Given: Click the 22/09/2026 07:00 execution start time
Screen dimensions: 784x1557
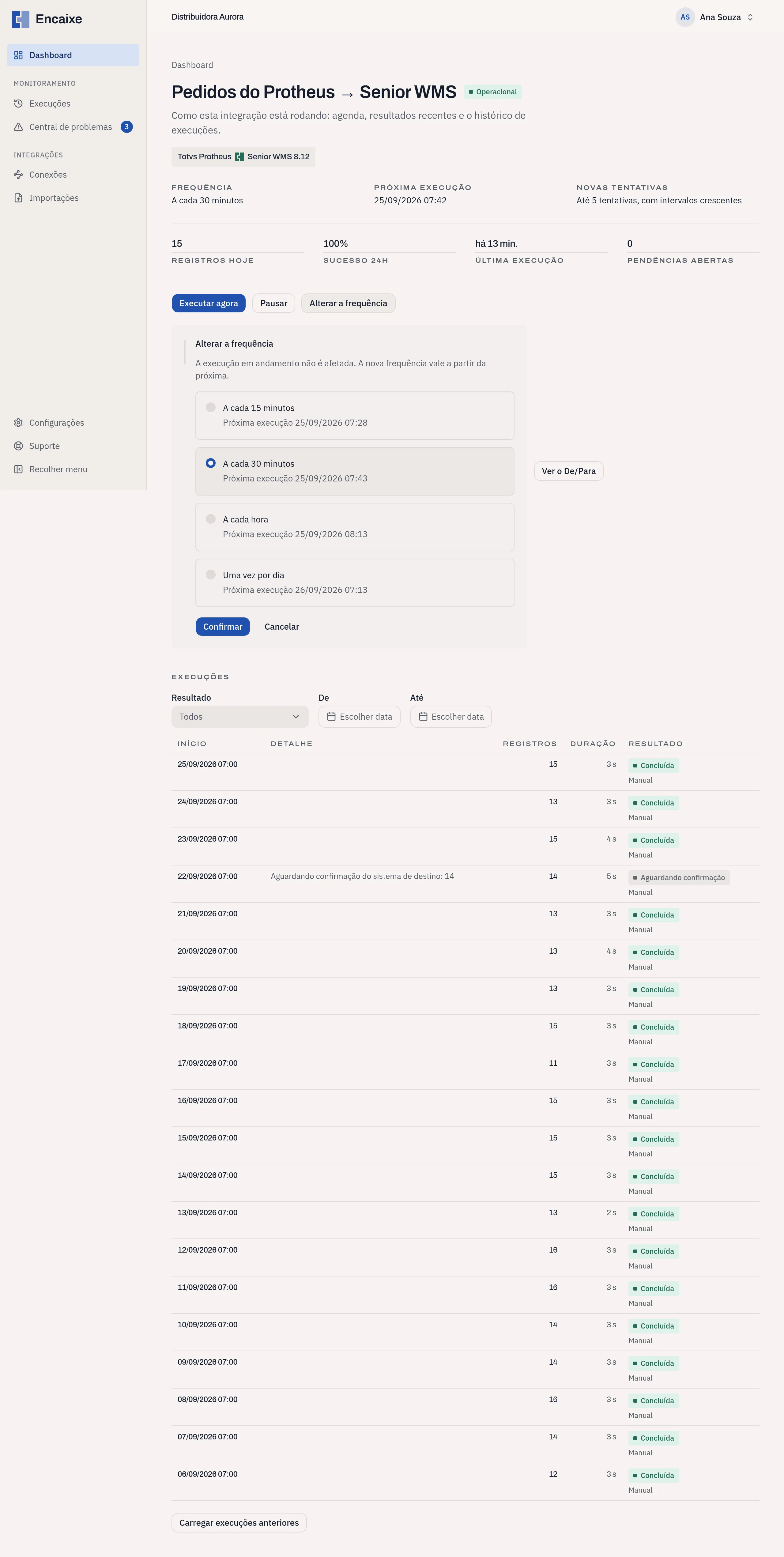Looking at the screenshot, I should (207, 877).
